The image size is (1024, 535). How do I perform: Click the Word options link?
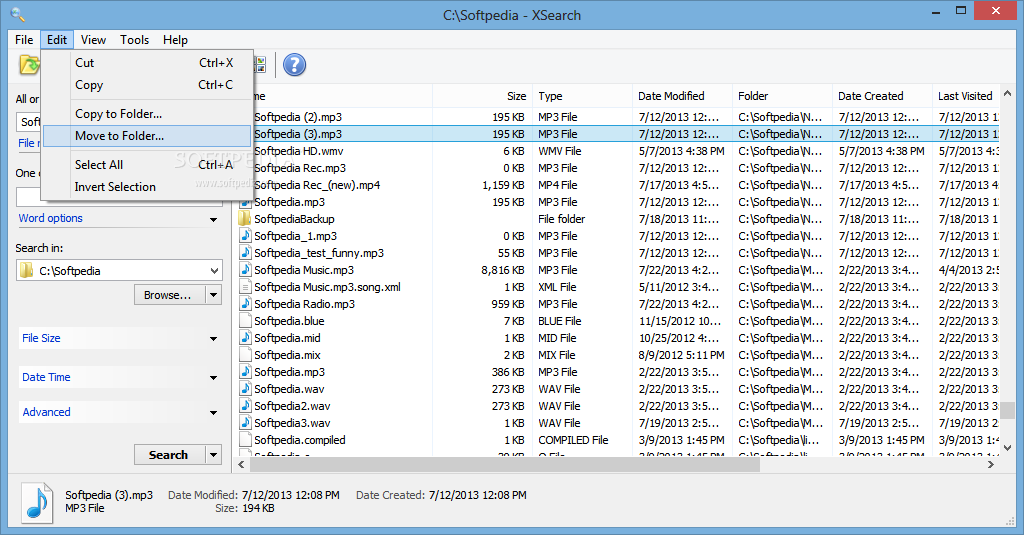pyautogui.click(x=50, y=218)
